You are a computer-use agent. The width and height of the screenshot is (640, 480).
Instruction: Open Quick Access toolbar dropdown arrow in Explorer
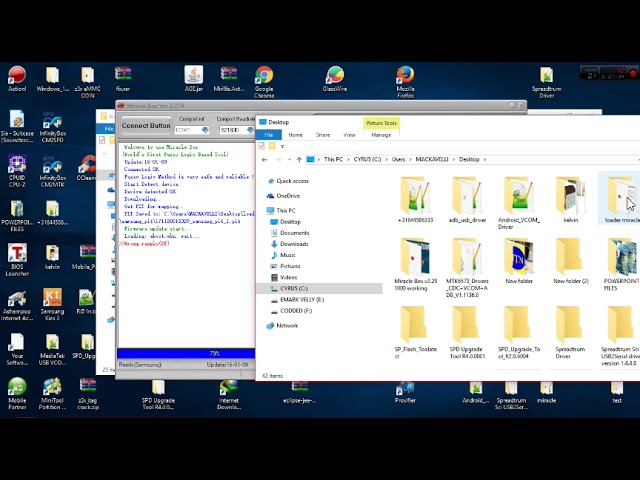tap(282, 146)
